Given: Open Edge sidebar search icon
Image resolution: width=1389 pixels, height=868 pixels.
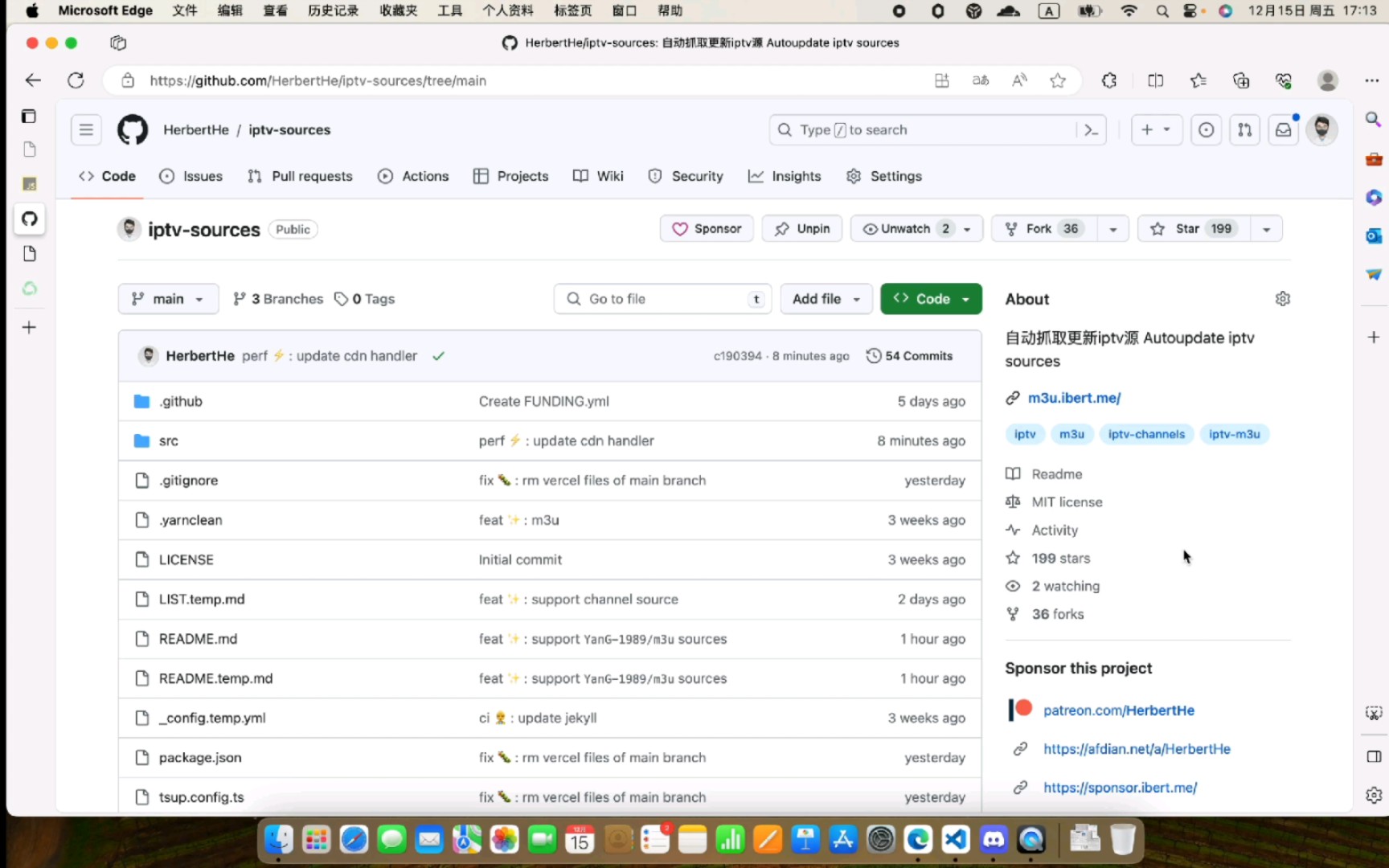Looking at the screenshot, I should [x=1374, y=120].
